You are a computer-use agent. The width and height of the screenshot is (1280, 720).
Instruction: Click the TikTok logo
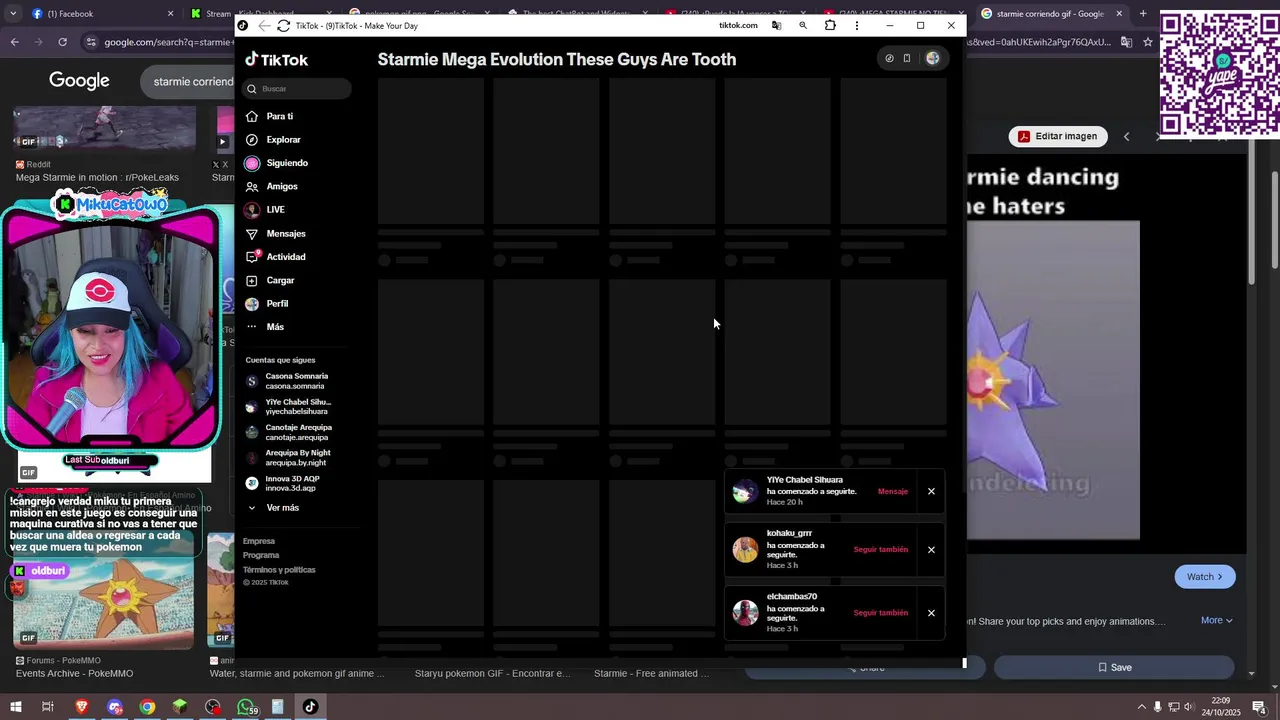[x=277, y=60]
